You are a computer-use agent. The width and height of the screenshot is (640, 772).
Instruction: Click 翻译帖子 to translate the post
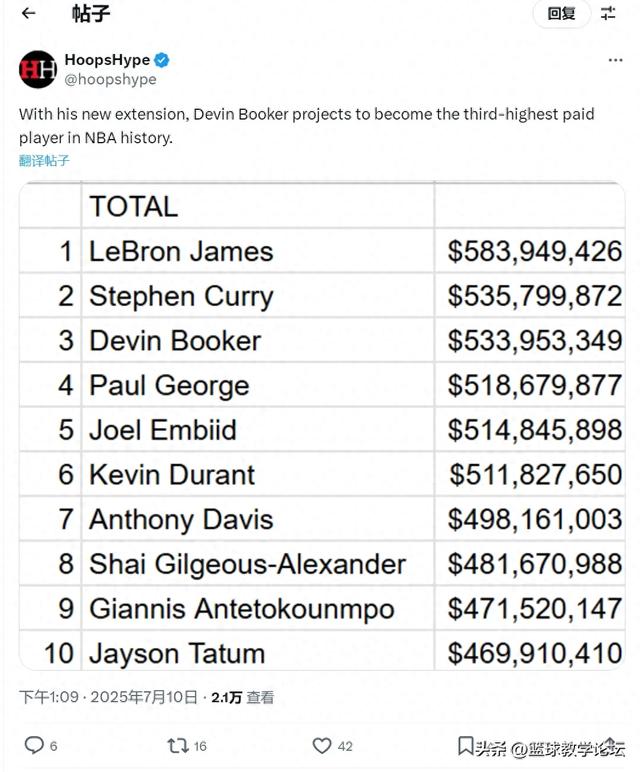44,161
